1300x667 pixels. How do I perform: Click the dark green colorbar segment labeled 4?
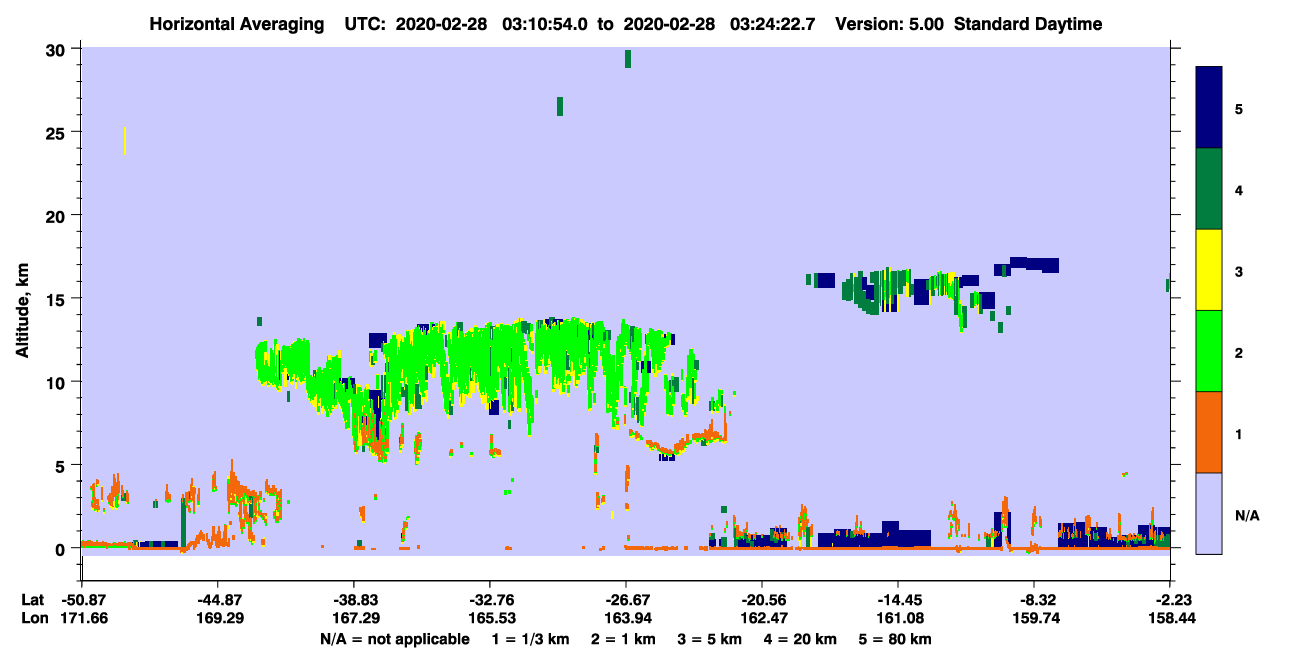coord(1209,189)
